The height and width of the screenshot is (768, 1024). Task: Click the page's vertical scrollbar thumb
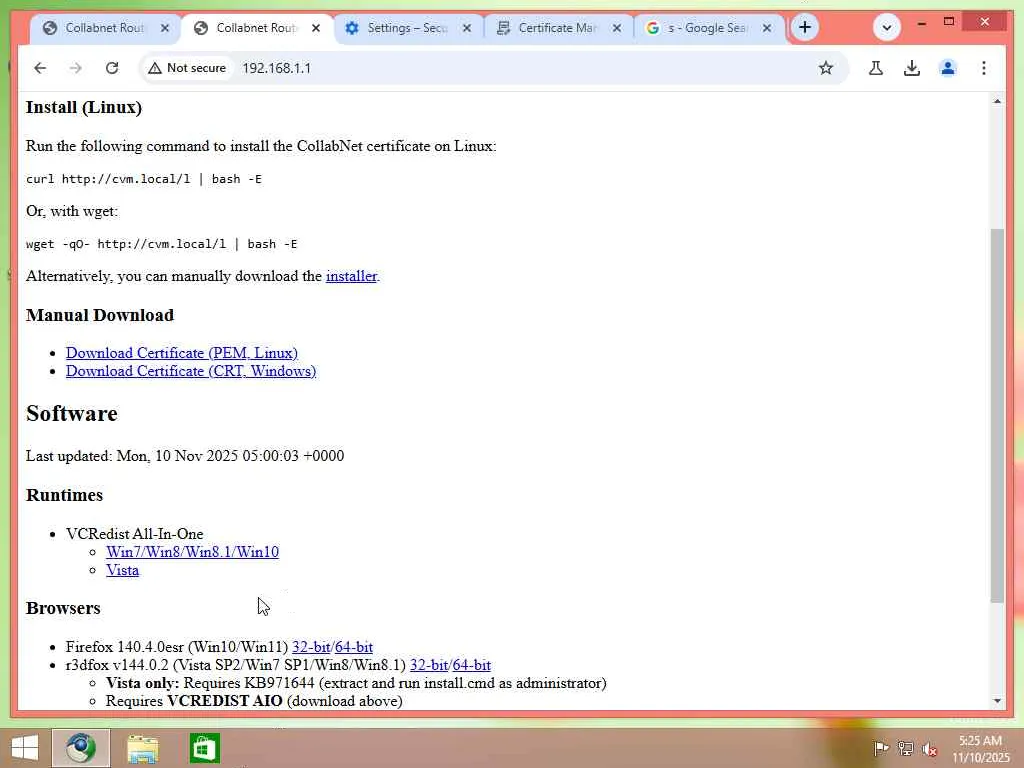tap(997, 415)
